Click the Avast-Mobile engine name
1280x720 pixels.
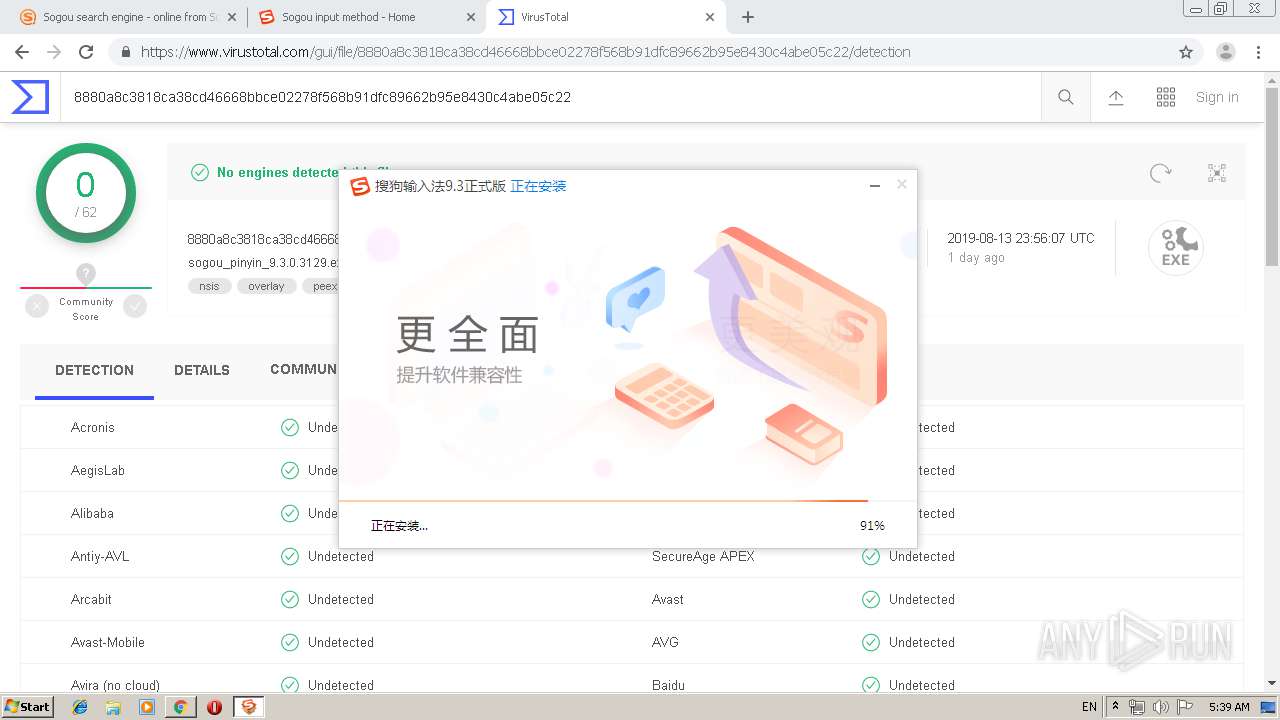click(108, 642)
